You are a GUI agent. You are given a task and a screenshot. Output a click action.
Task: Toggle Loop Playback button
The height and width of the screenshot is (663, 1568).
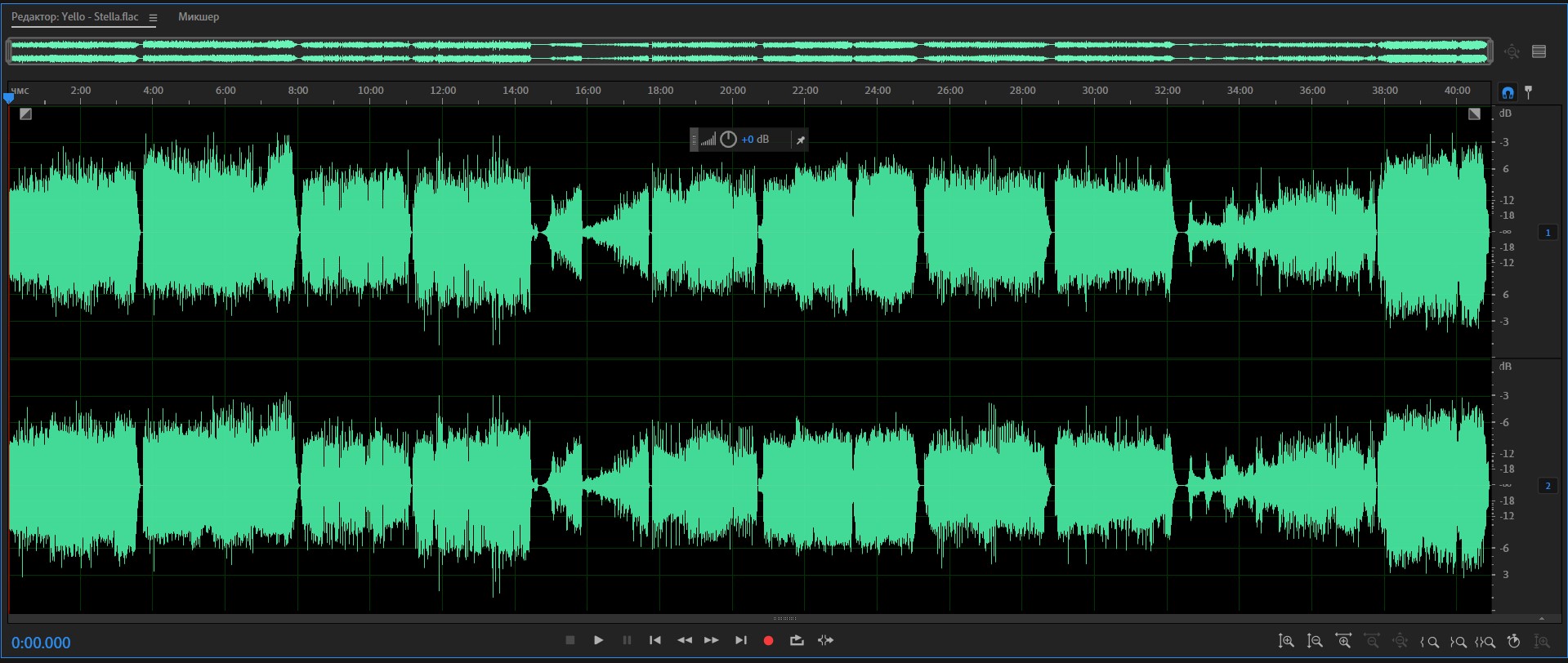coord(797,641)
